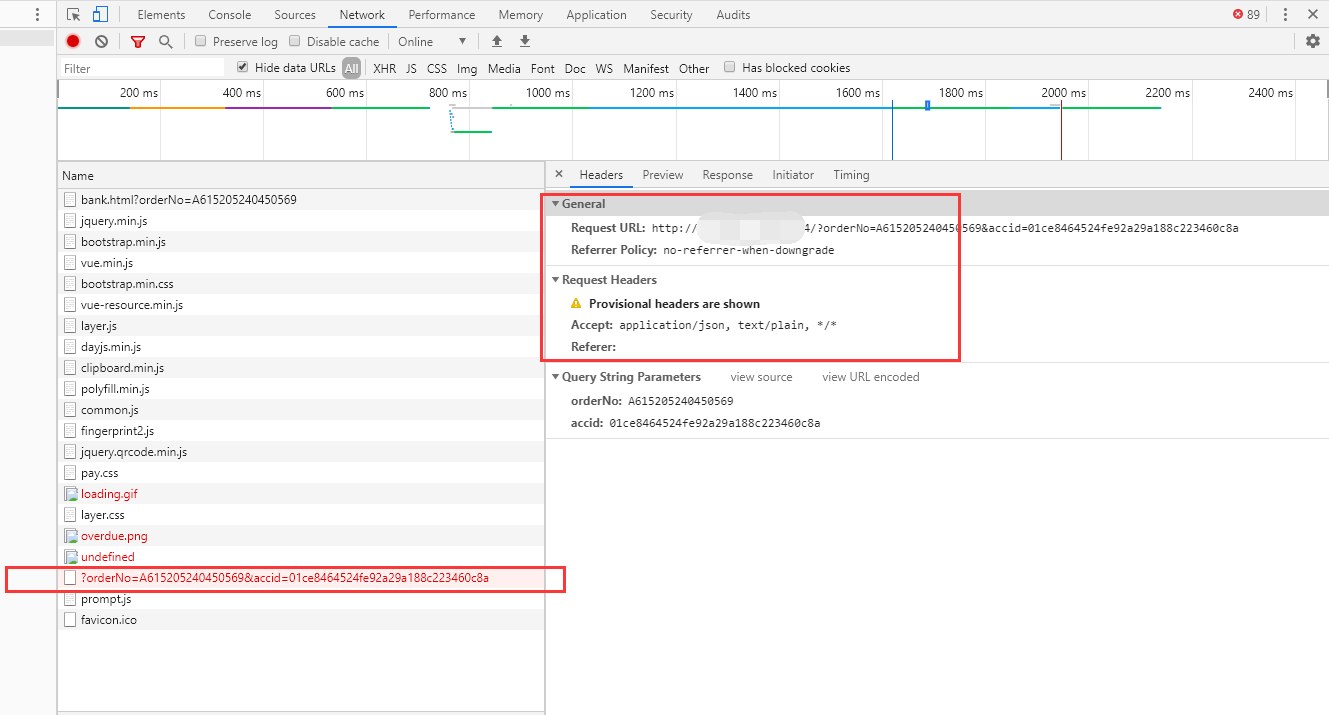Screen dimensions: 1329x715
Task: Open the Online throttling dropdown
Action: click(432, 41)
